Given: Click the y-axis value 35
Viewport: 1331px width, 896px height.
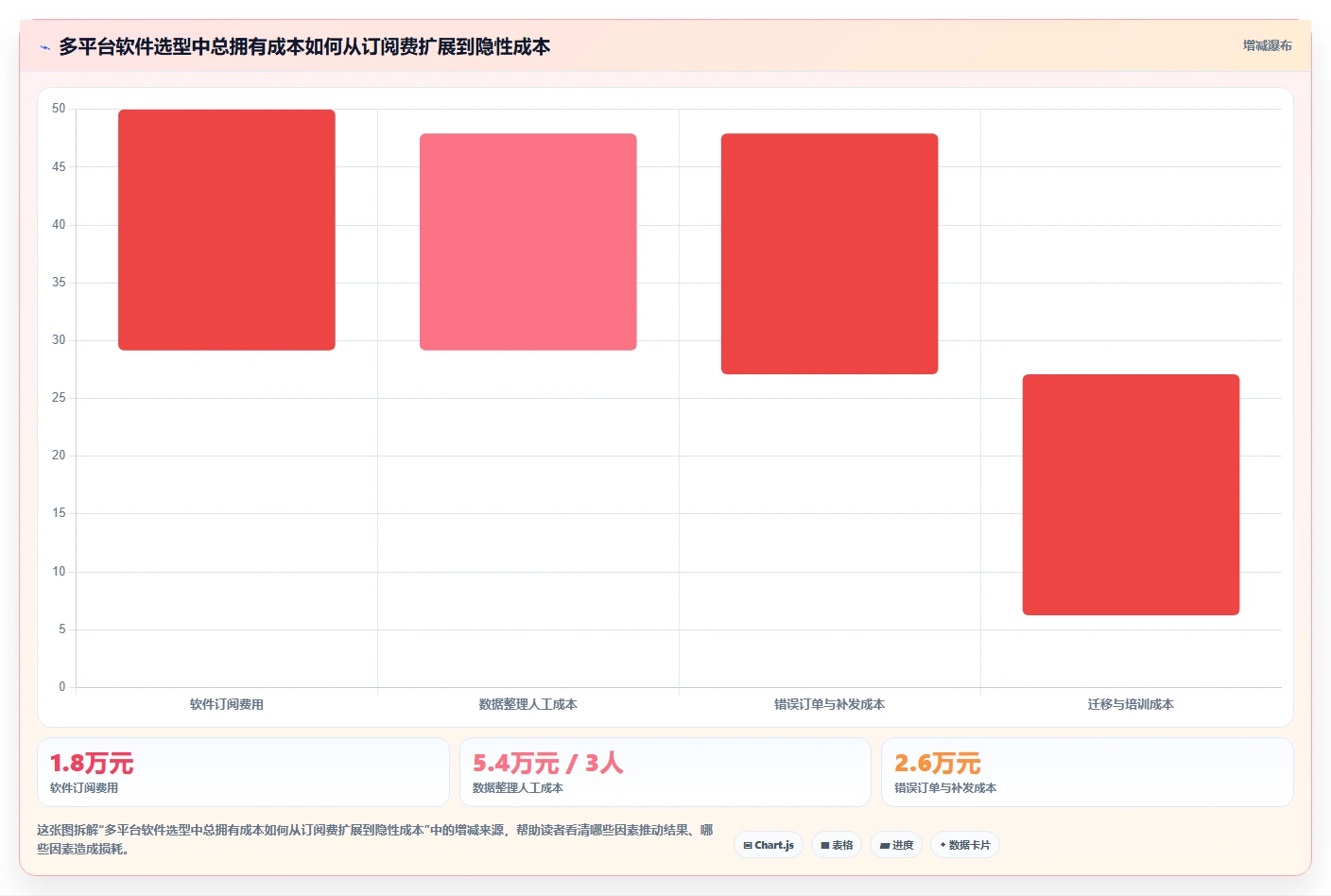Looking at the screenshot, I should pyautogui.click(x=59, y=283).
